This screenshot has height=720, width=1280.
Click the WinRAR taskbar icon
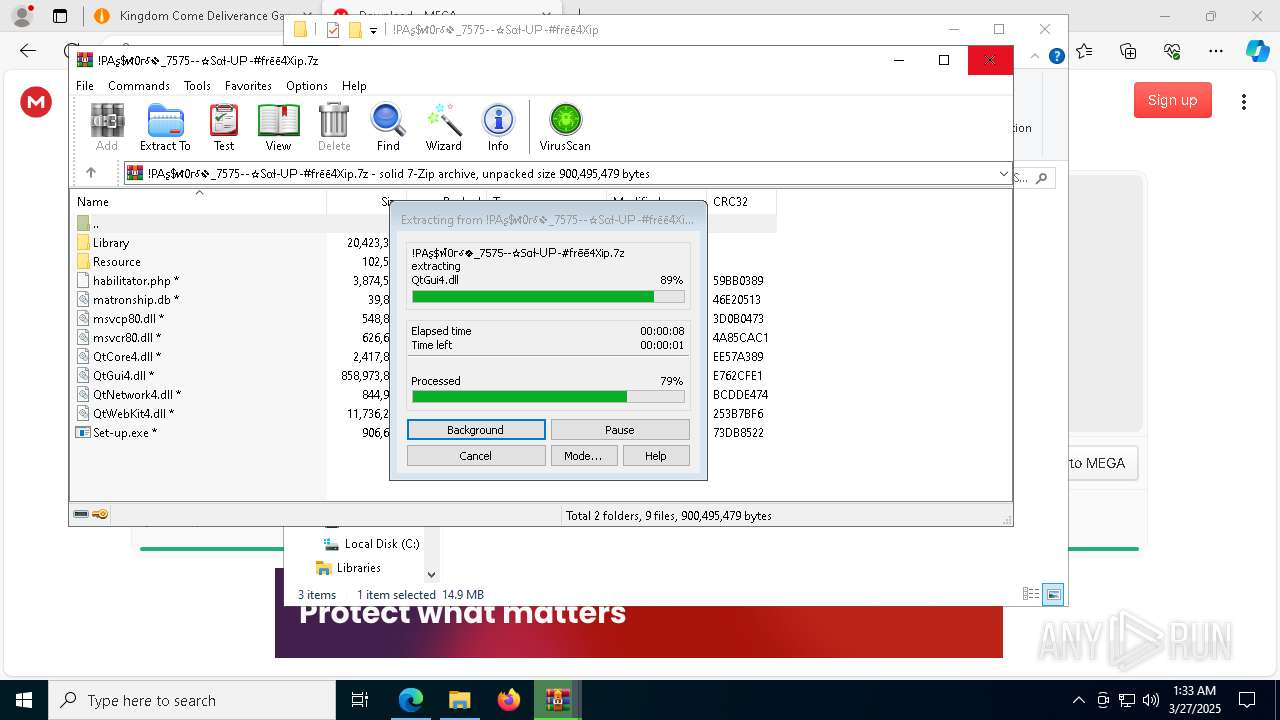click(557, 700)
